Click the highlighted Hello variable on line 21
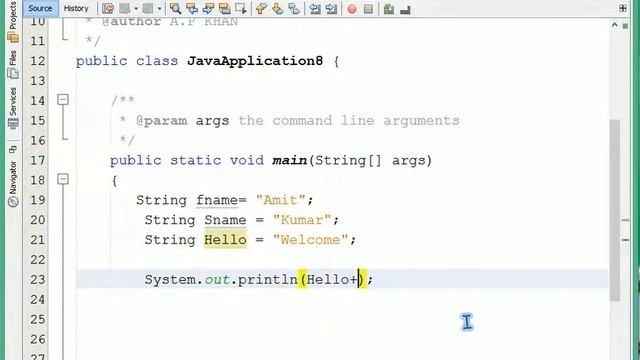The height and width of the screenshot is (360, 640). pyautogui.click(x=225, y=240)
